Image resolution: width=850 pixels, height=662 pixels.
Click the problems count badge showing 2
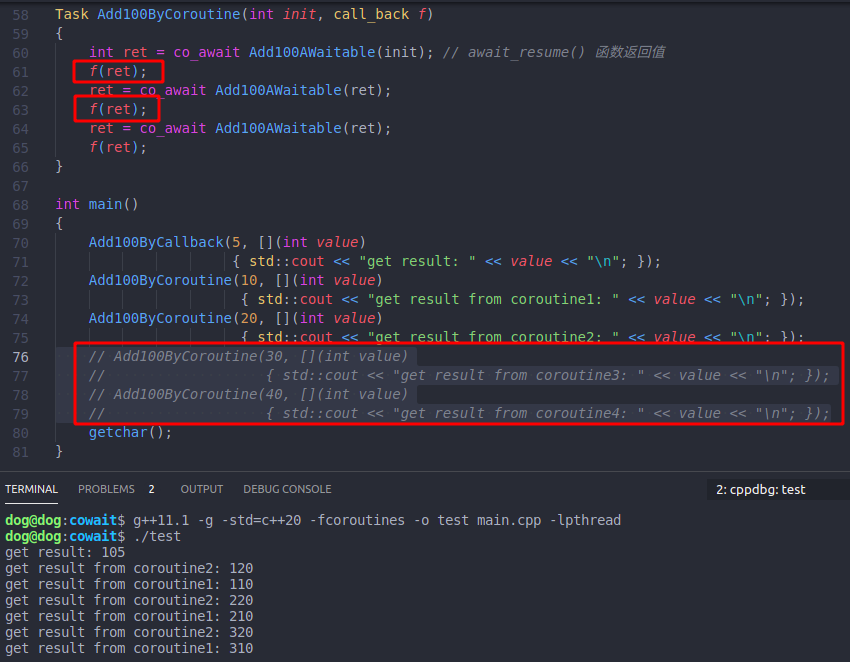tap(151, 489)
